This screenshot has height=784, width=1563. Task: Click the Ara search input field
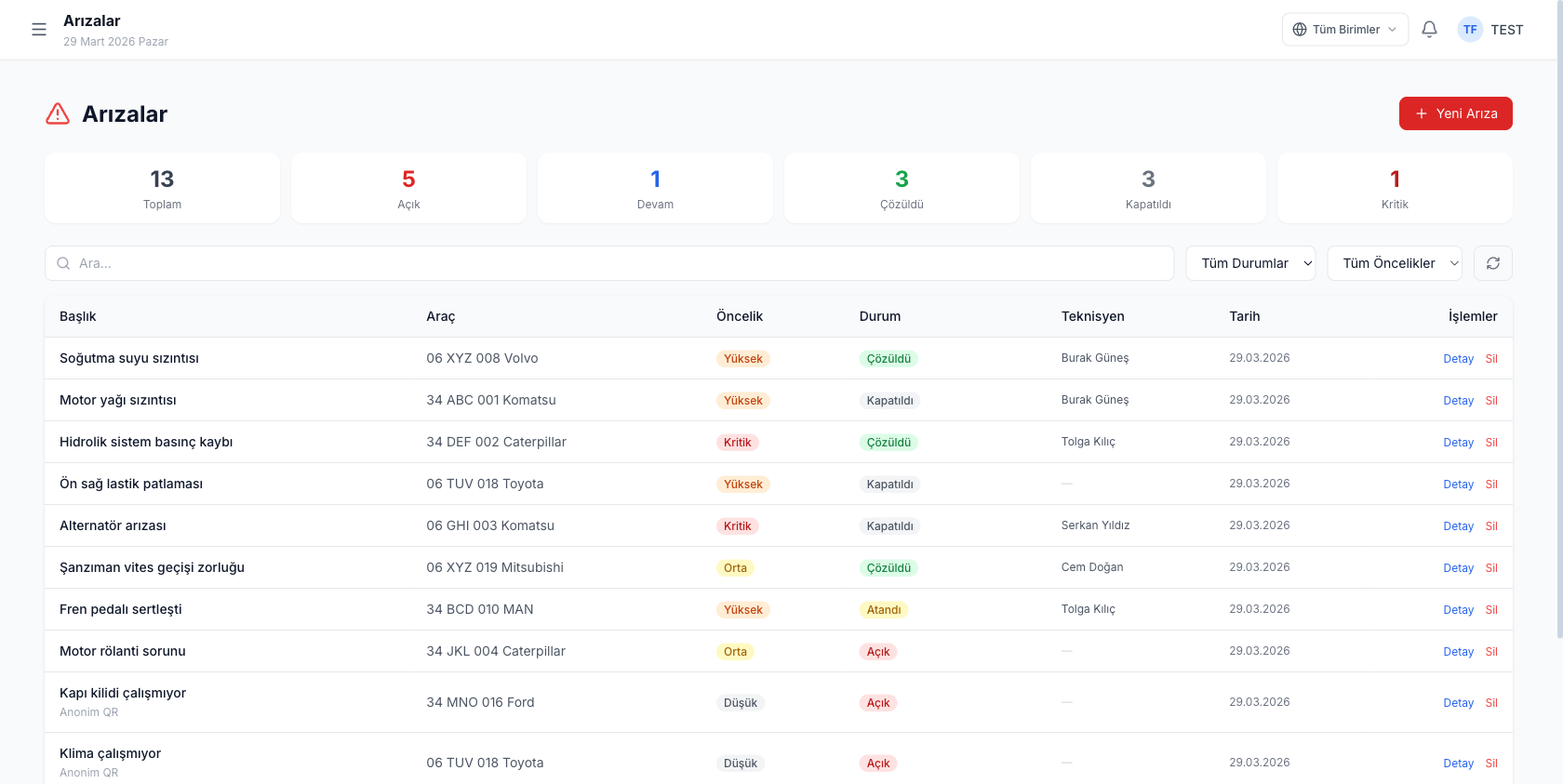click(614, 263)
